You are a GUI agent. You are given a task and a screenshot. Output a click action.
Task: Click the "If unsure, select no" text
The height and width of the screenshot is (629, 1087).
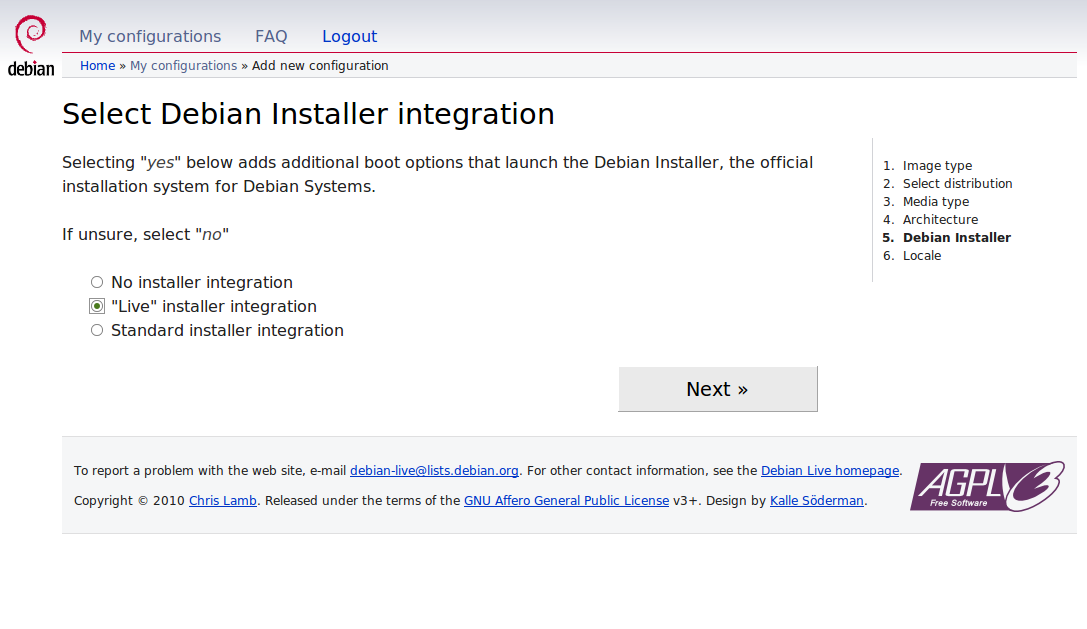146,234
